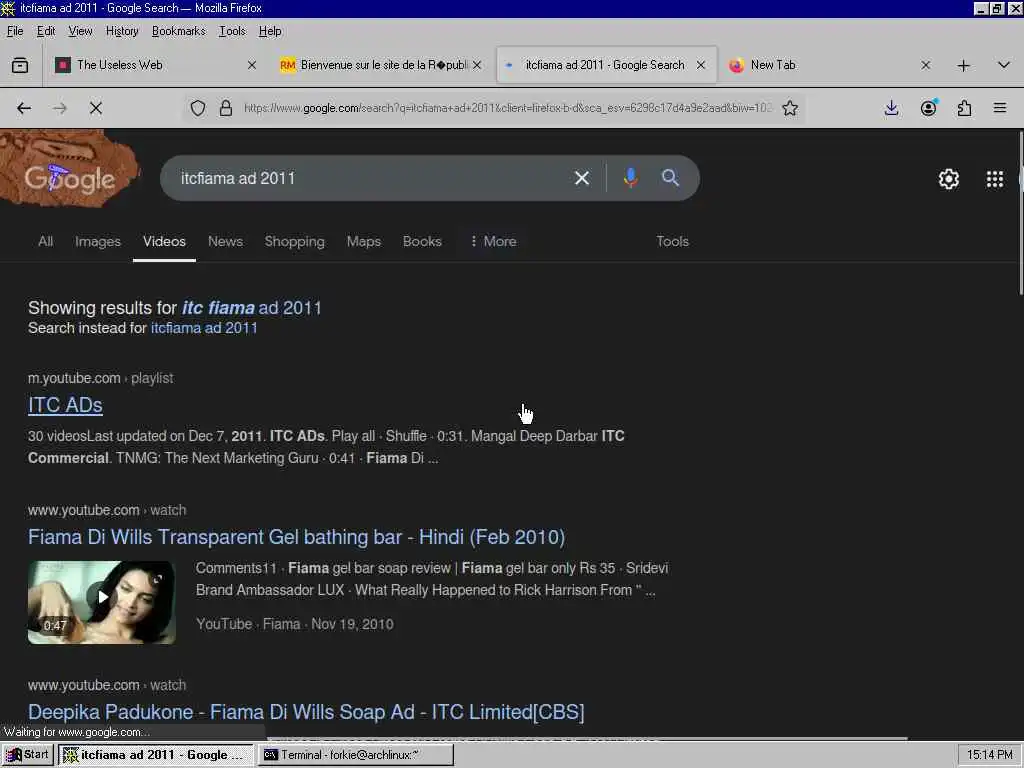Open the File menu
The width and height of the screenshot is (1024, 768).
[14, 31]
